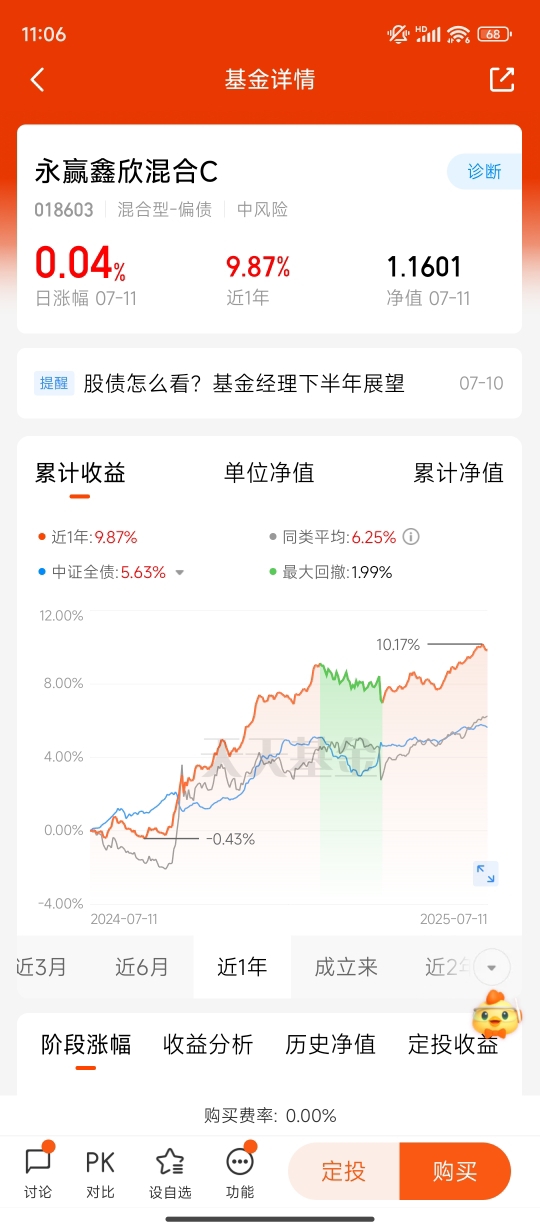Switch to the 单位净值 tab
The image size is (540, 1230).
coord(269,473)
